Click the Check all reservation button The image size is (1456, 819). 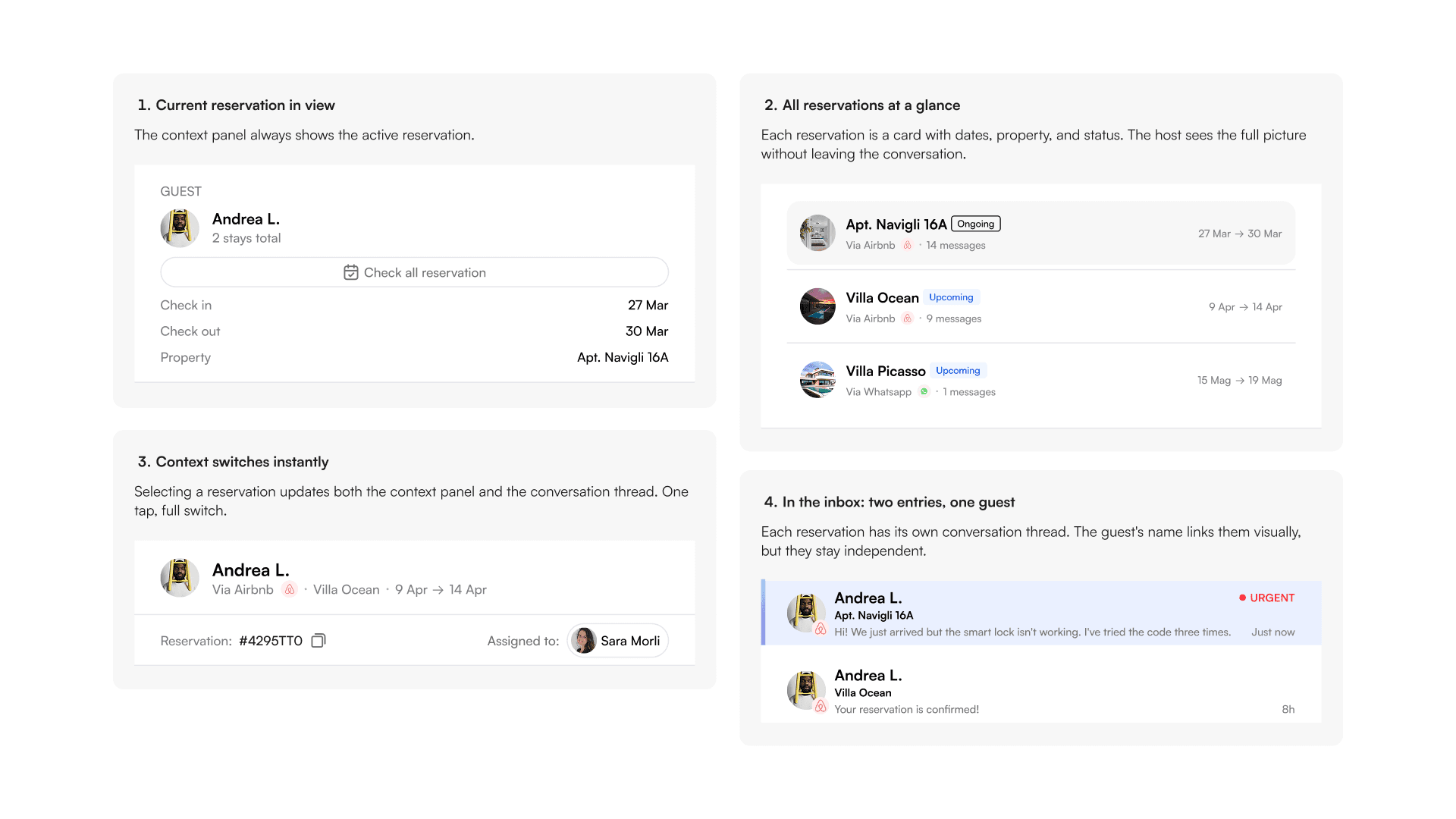pyautogui.click(x=414, y=272)
